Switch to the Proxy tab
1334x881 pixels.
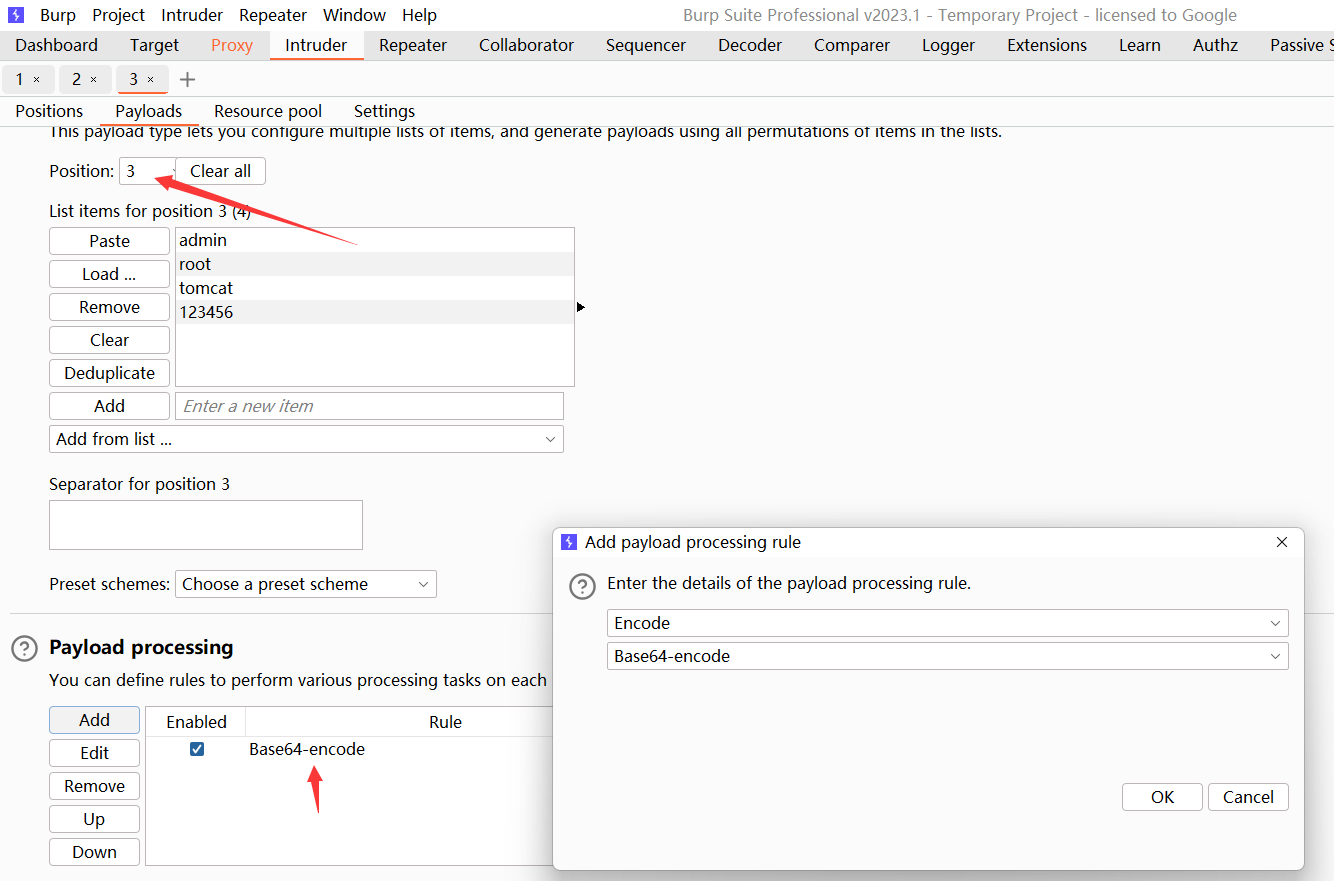point(232,45)
